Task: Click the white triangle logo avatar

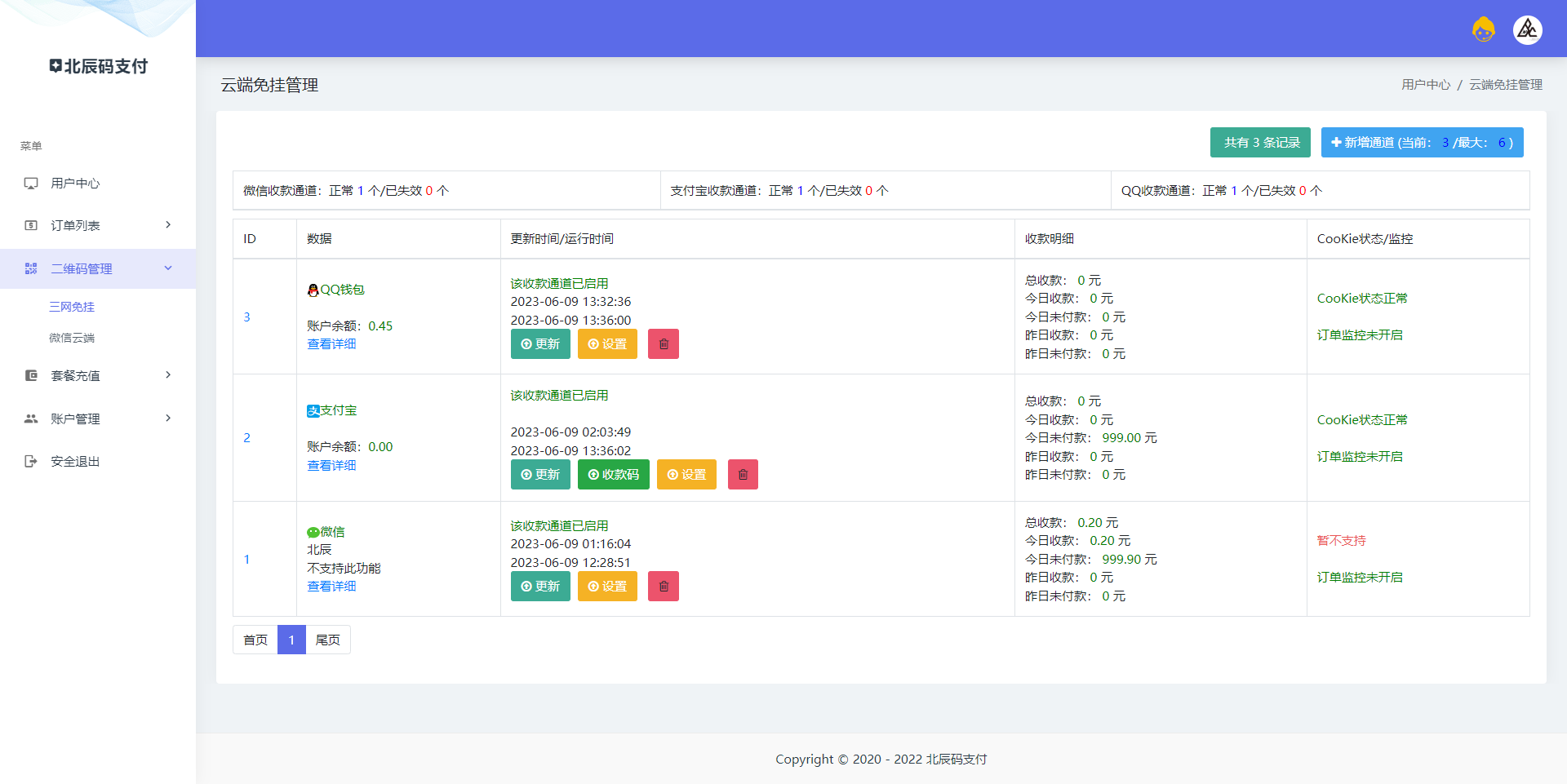Action: (1527, 30)
